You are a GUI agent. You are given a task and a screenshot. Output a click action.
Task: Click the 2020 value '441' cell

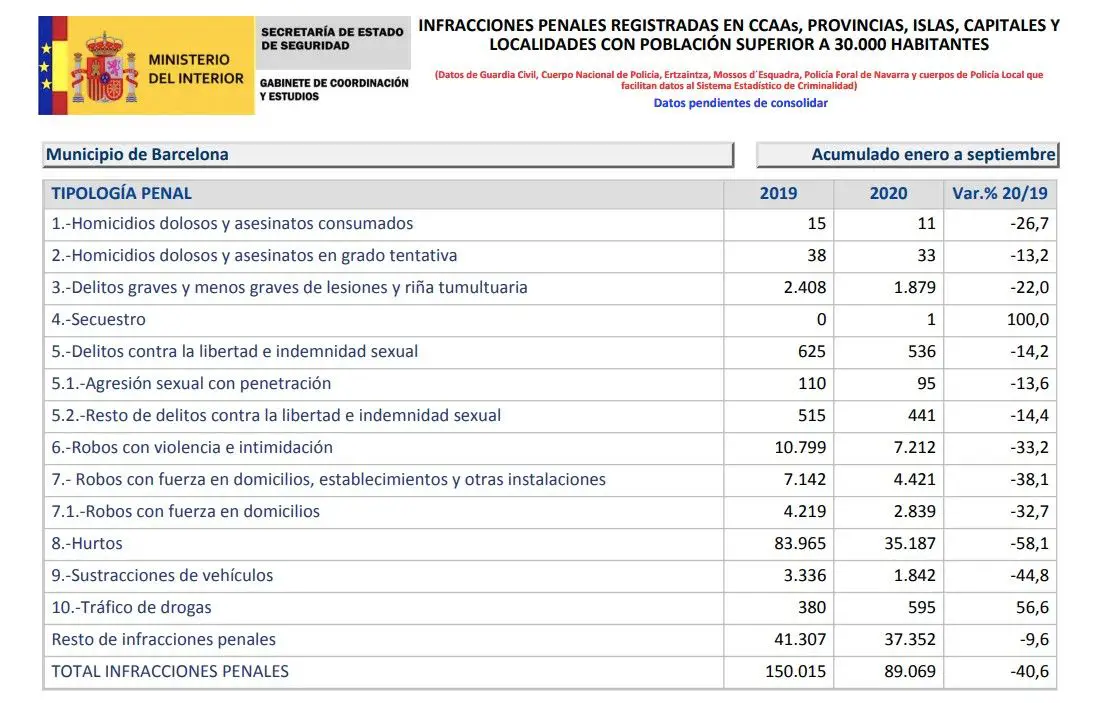(x=889, y=416)
